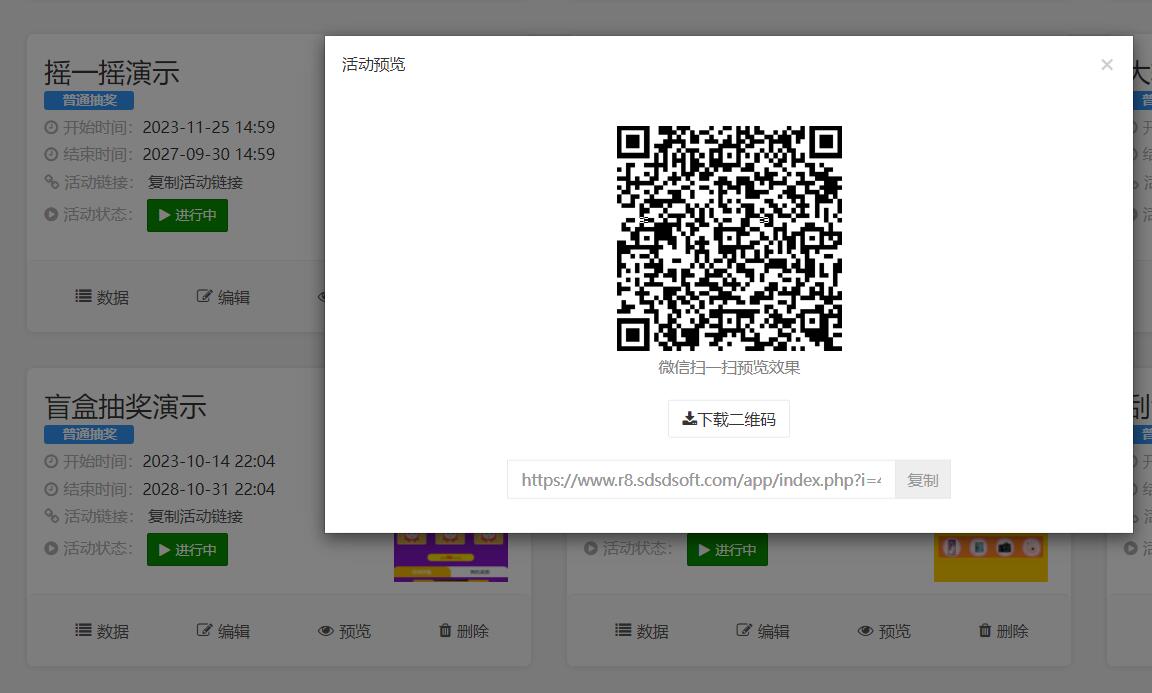The image size is (1152, 693).
Task: Select the end time 2028-10-31 22:04
Action: point(209,489)
